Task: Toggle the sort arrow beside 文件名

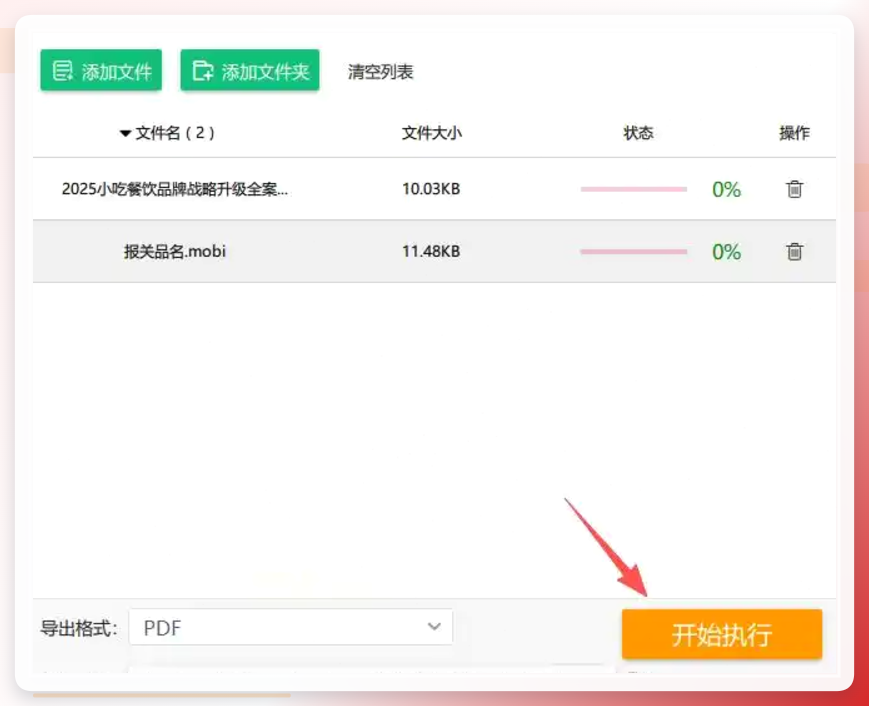Action: pyautogui.click(x=125, y=134)
